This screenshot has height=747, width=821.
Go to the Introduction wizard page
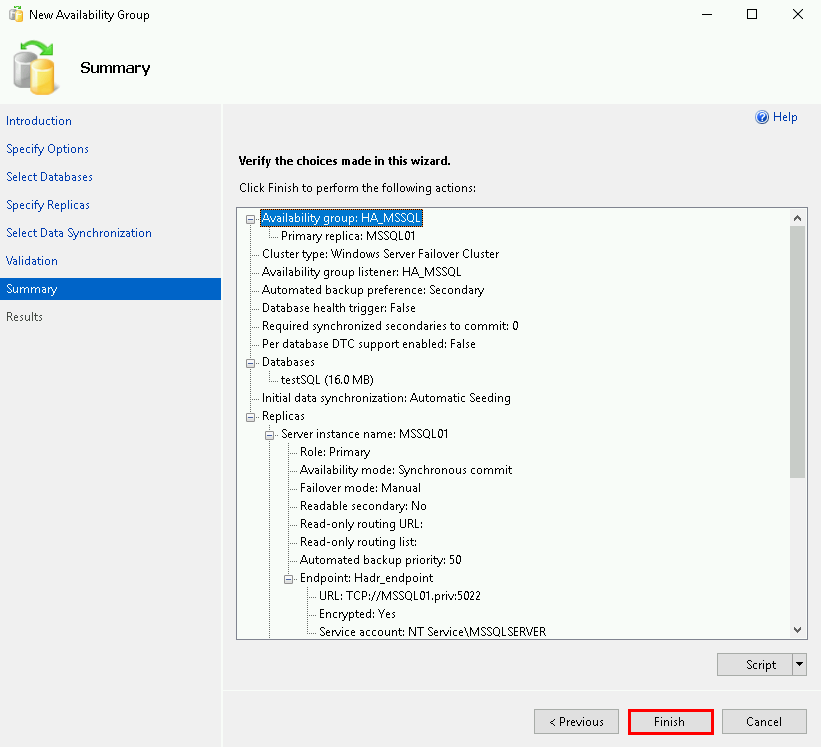pos(39,121)
